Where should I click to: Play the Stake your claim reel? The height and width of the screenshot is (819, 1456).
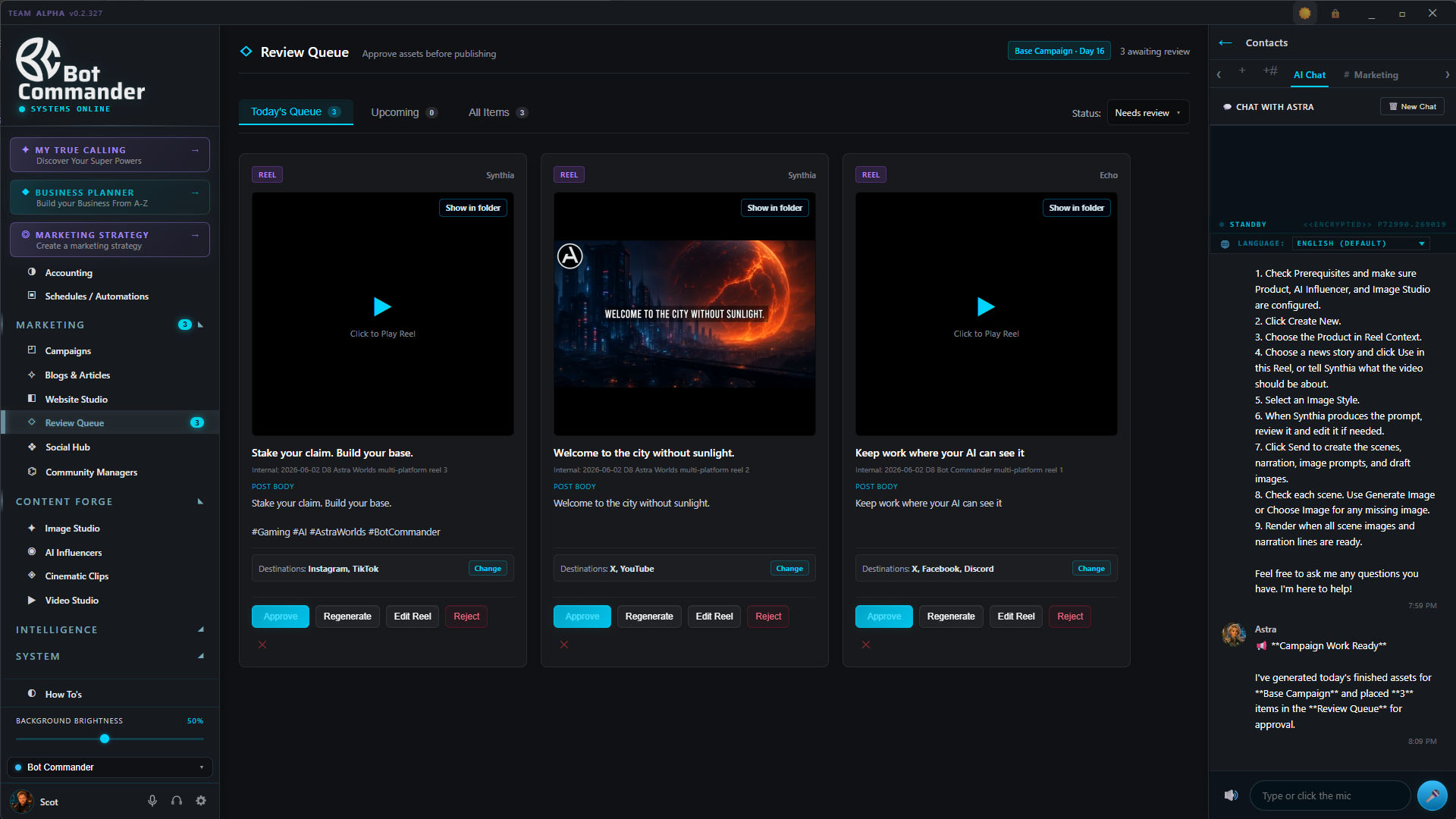tap(382, 307)
